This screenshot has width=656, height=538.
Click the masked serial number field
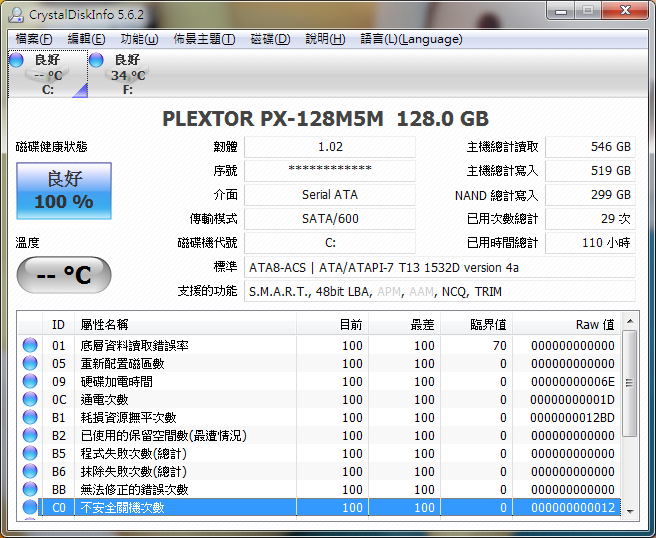point(330,171)
